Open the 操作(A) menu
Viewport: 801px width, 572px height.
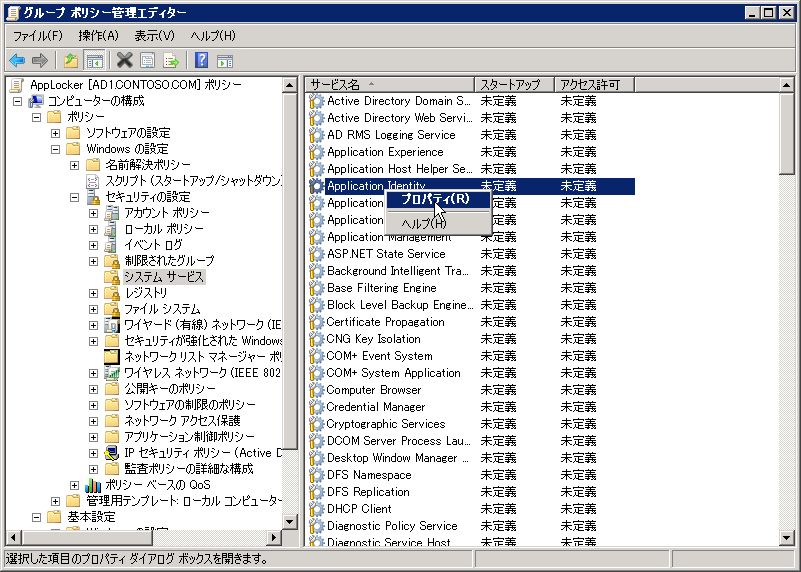coord(98,36)
